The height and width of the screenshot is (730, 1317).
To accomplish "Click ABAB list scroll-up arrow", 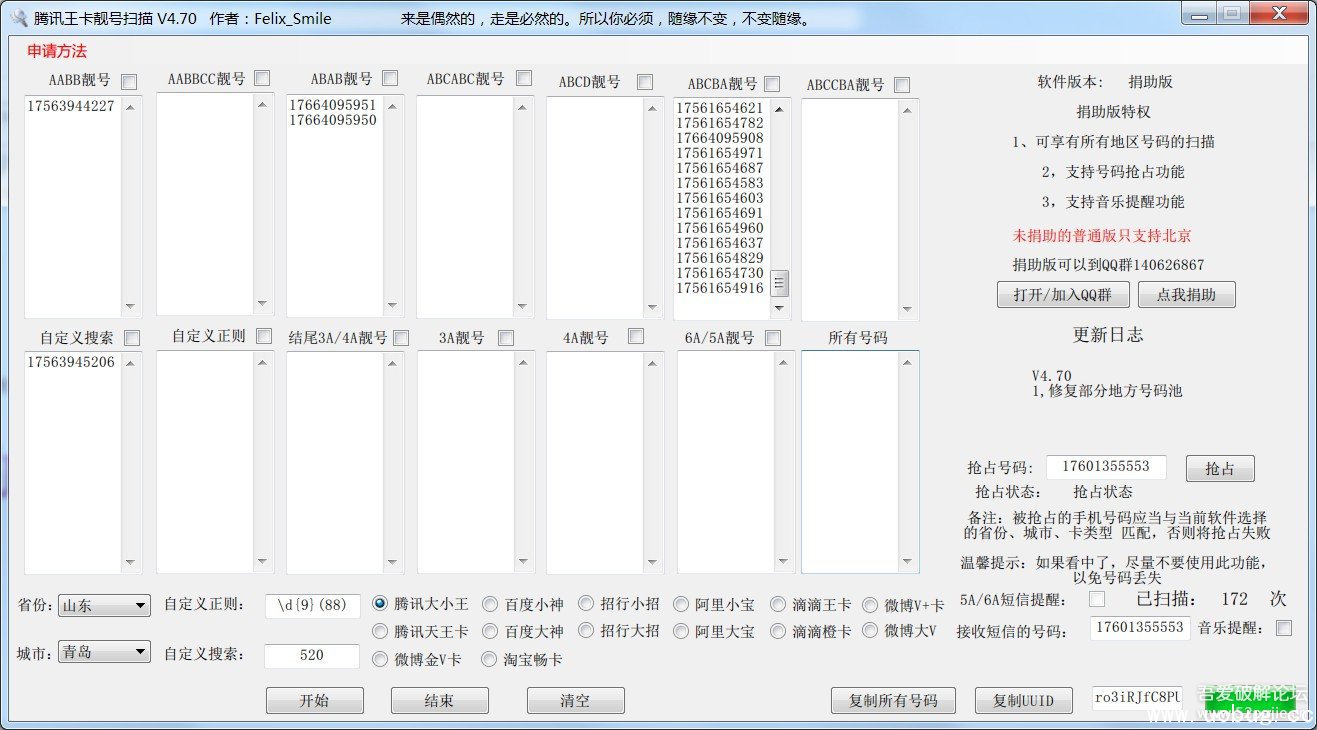I will coord(393,105).
